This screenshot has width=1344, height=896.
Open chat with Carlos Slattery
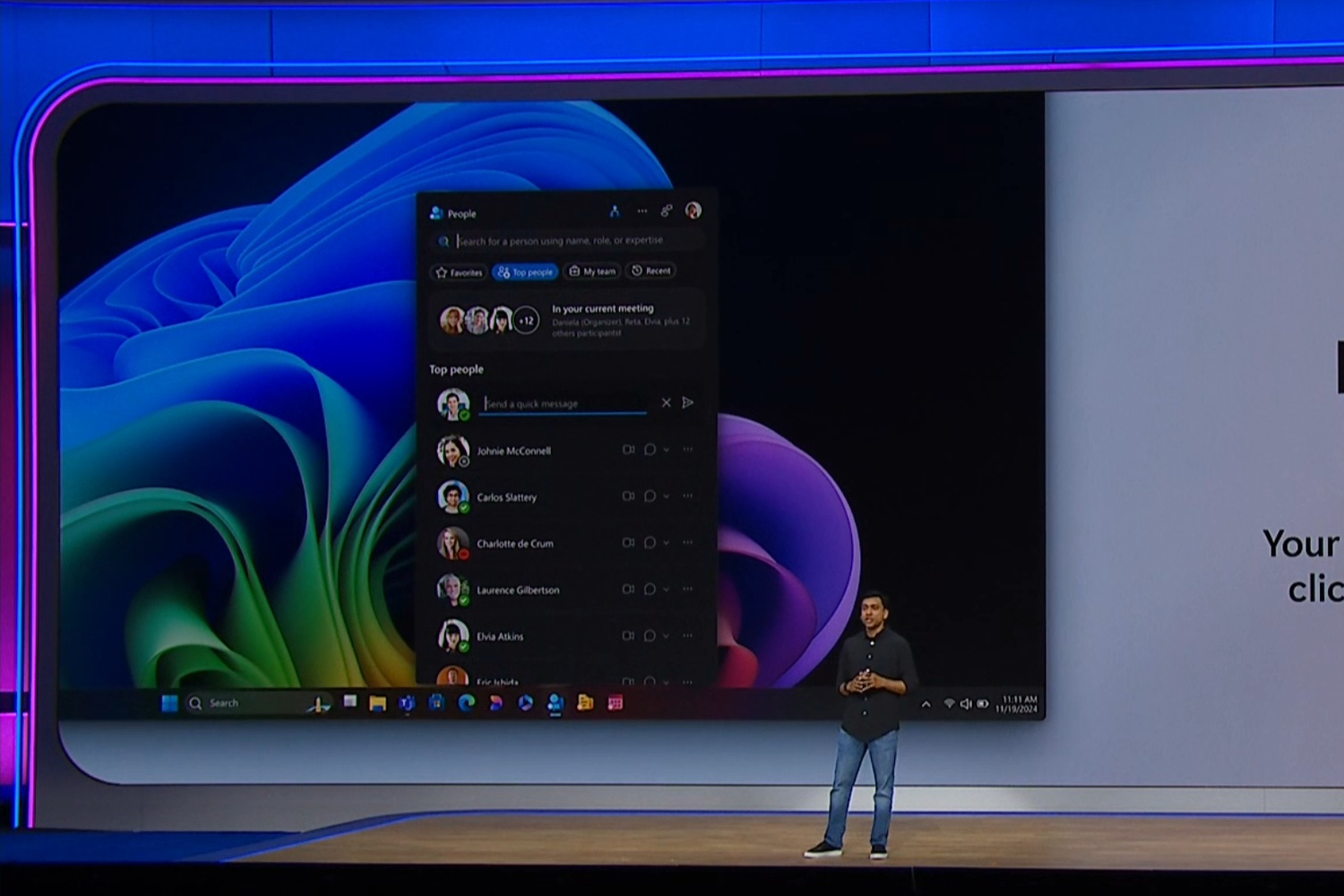pyautogui.click(x=650, y=496)
